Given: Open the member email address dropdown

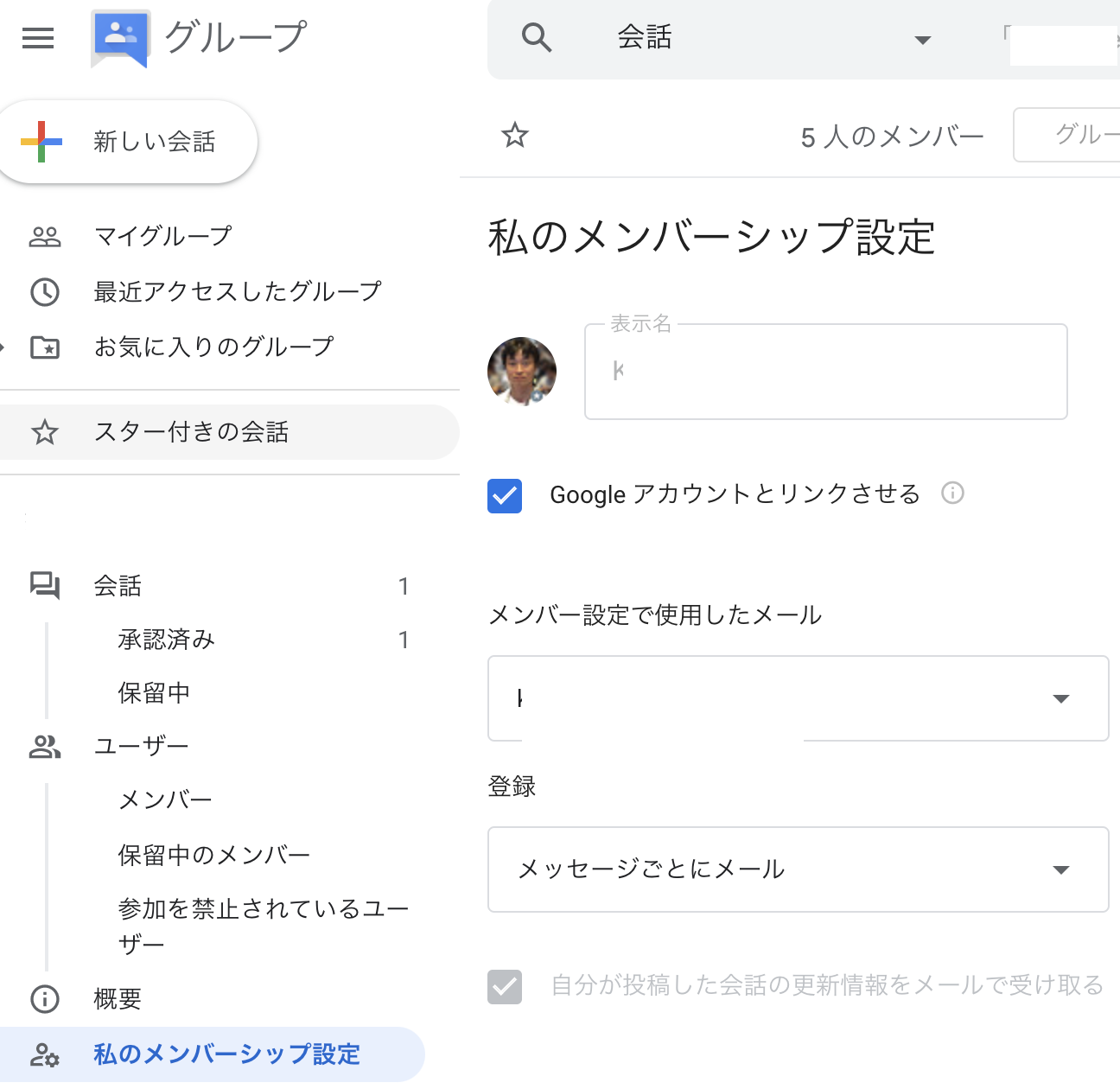Looking at the screenshot, I should click(1060, 698).
